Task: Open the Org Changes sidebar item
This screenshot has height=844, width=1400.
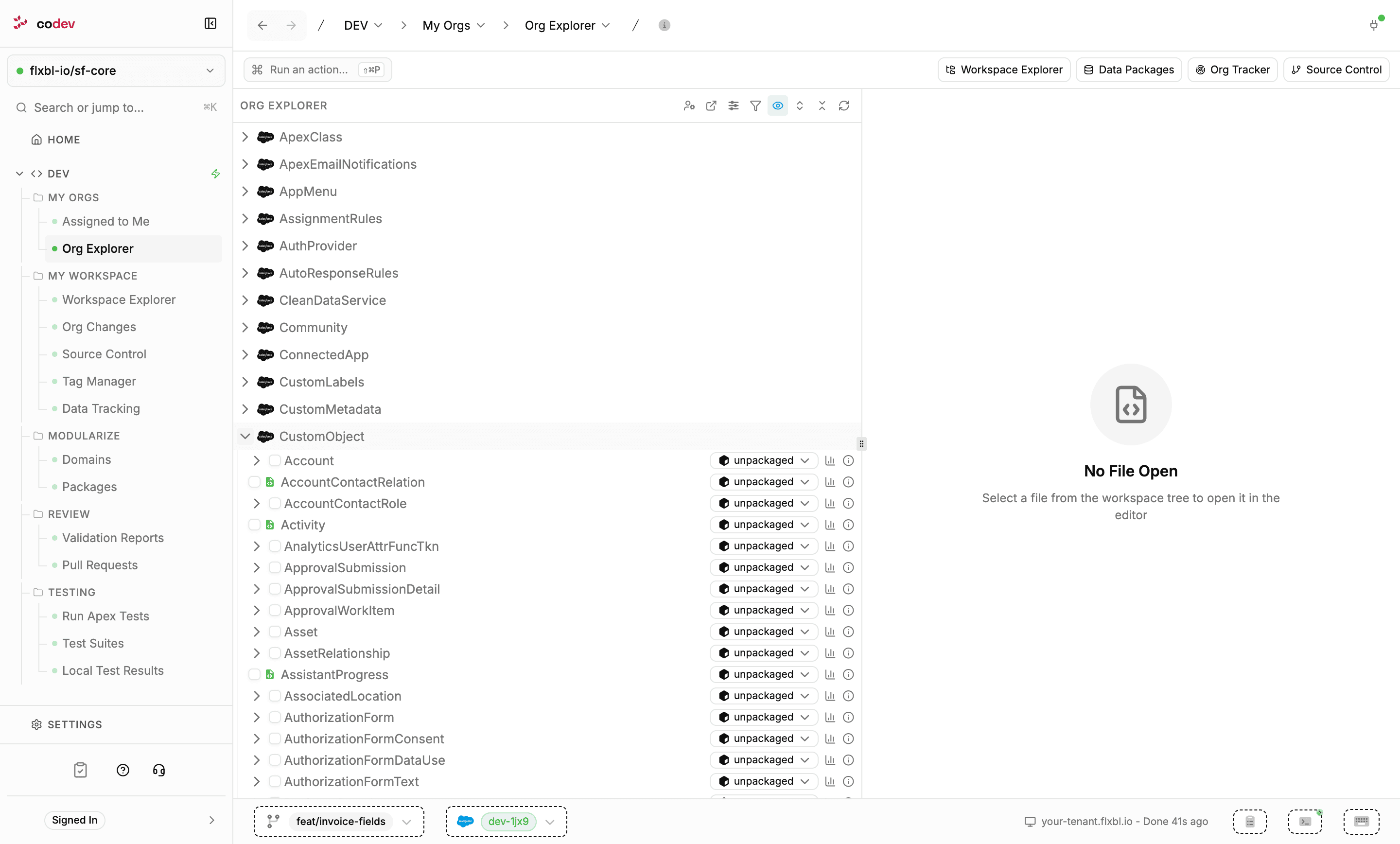Action: pyautogui.click(x=99, y=327)
